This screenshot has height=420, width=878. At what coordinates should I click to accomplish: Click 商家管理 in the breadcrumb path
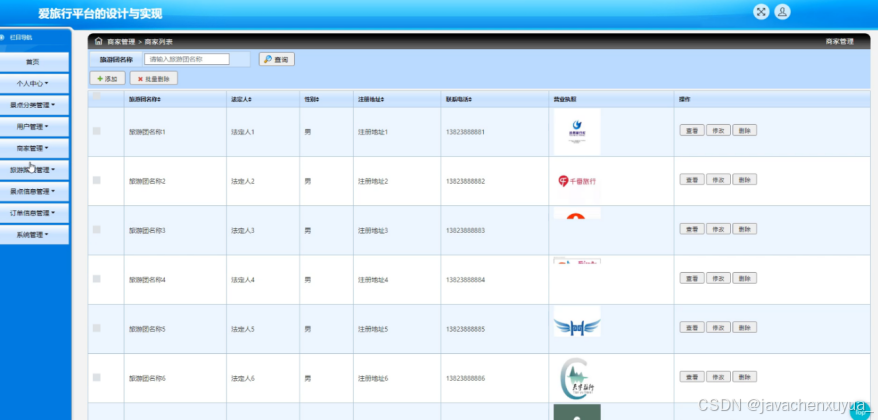[x=121, y=41]
